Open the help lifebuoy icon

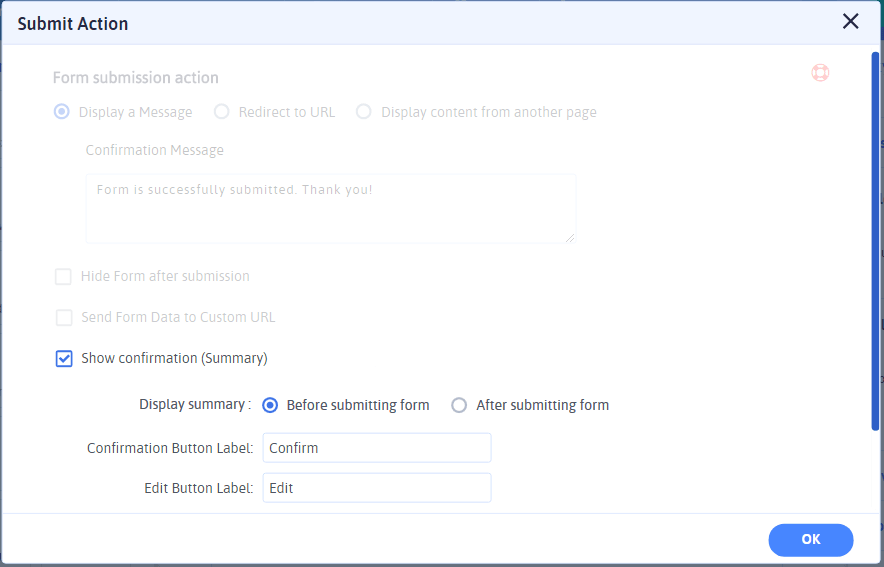tap(820, 73)
